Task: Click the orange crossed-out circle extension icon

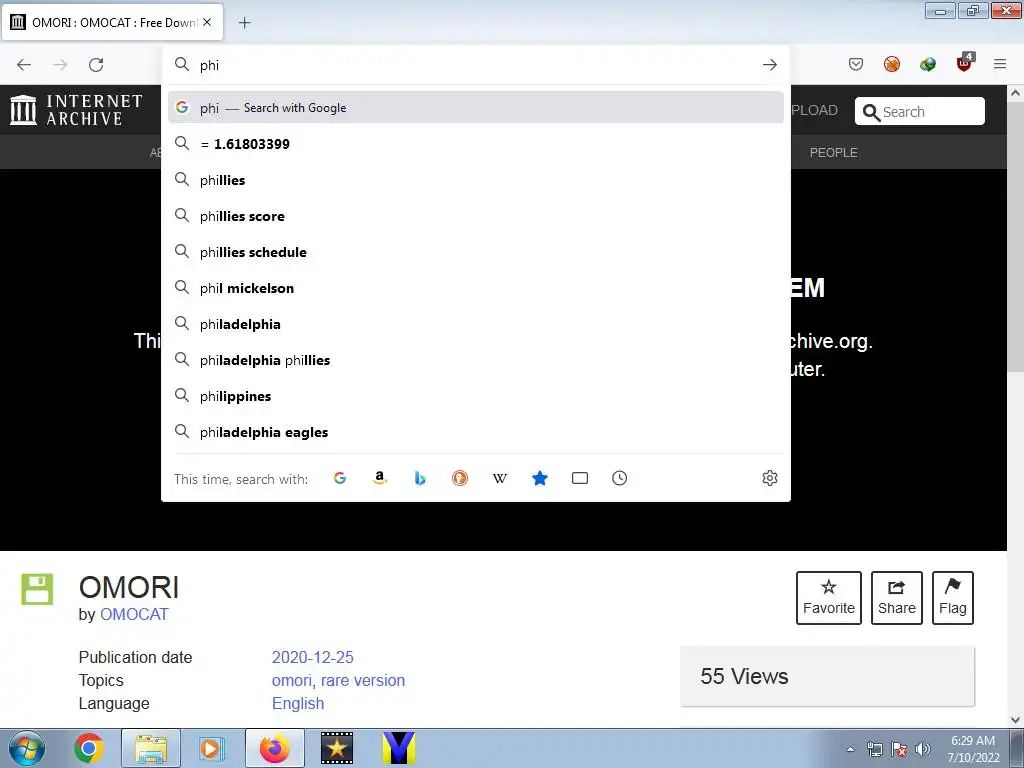Action: (x=891, y=64)
